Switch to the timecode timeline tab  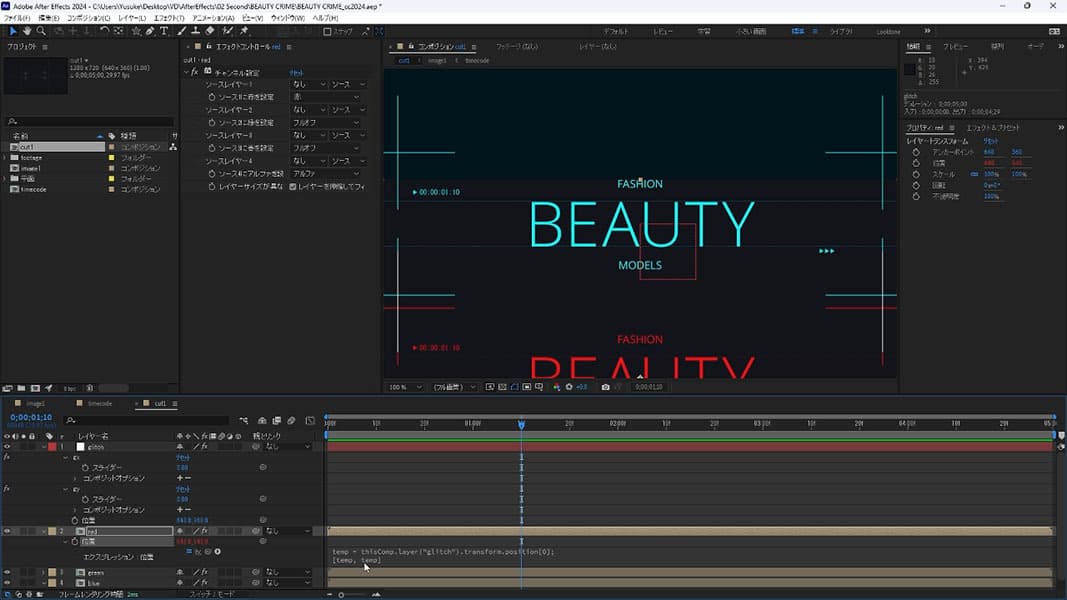[x=99, y=403]
